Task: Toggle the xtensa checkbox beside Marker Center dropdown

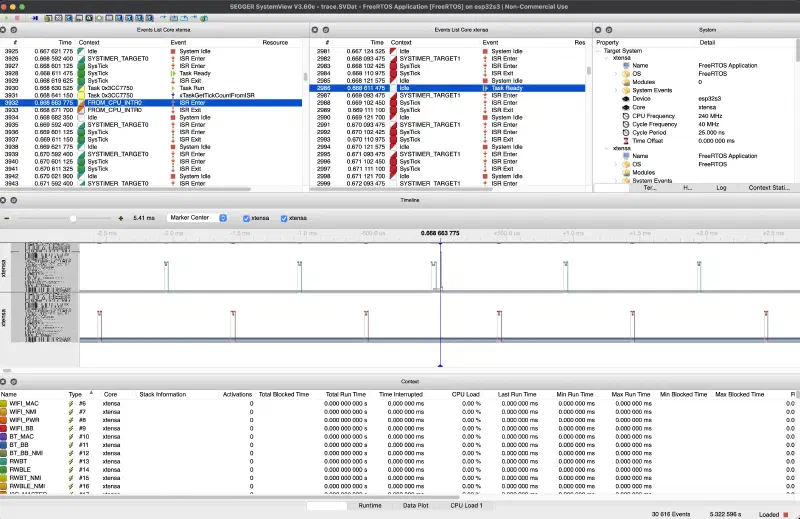Action: pyautogui.click(x=246, y=218)
